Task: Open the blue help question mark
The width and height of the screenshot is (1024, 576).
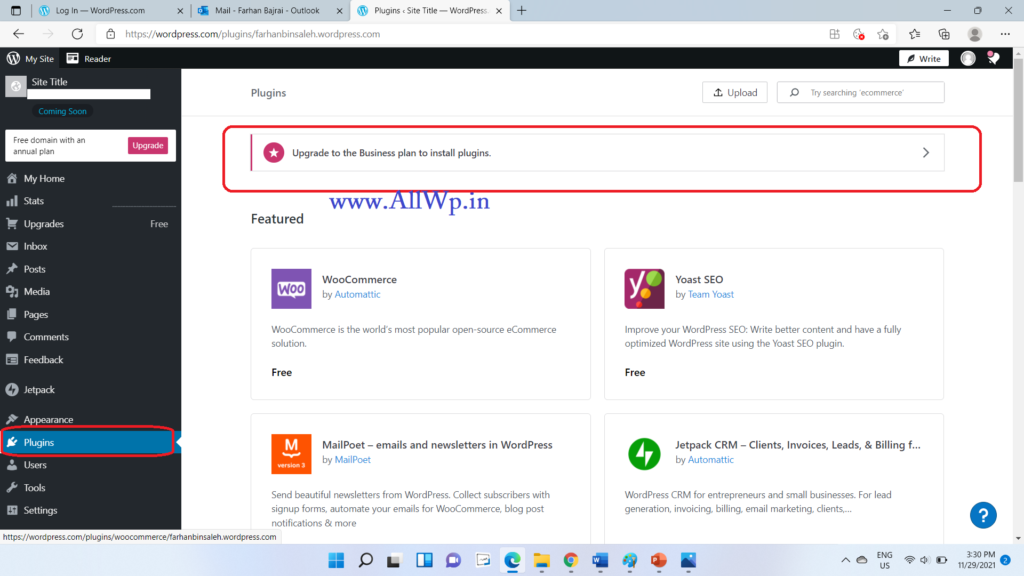Action: pos(983,515)
